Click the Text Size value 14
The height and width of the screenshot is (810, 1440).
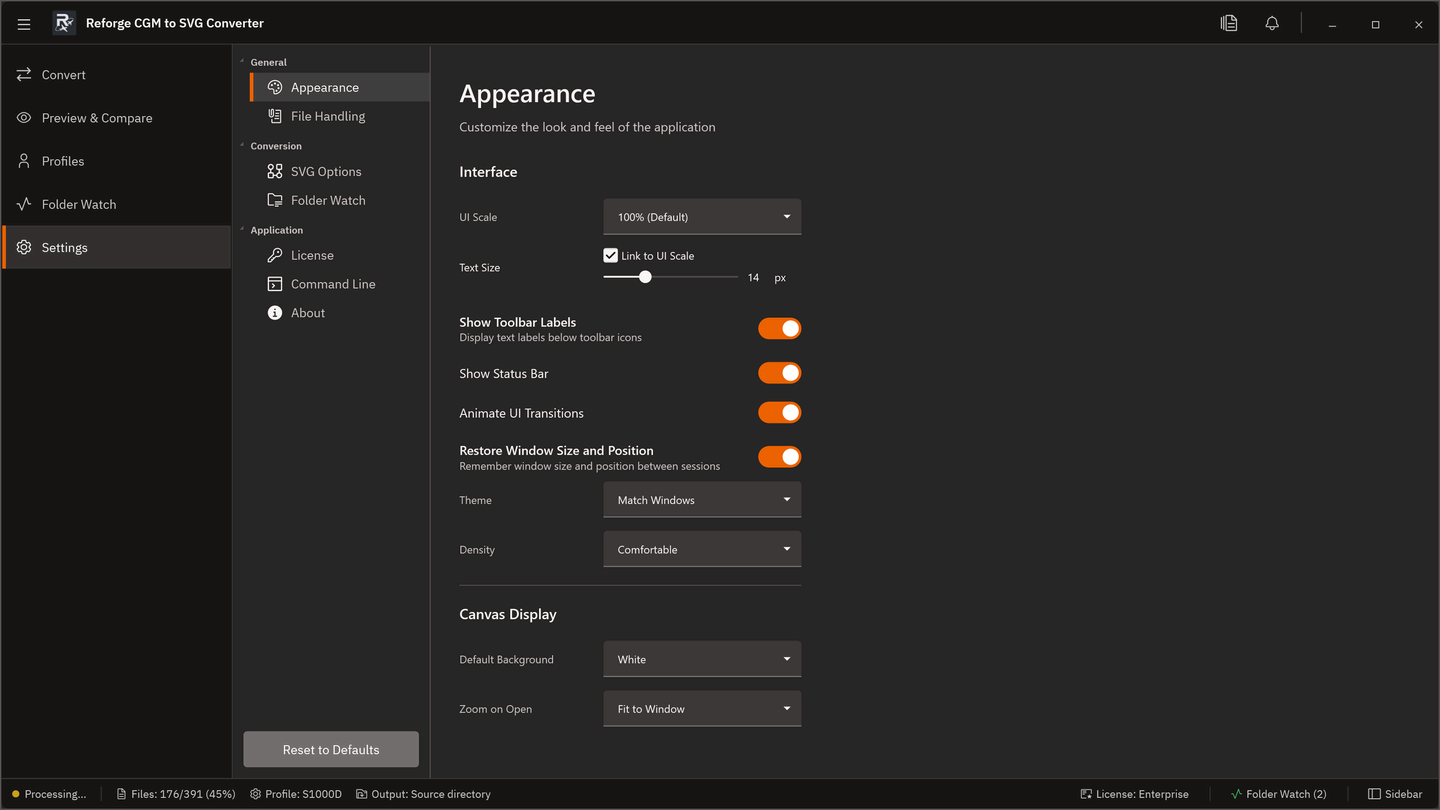pyautogui.click(x=753, y=278)
